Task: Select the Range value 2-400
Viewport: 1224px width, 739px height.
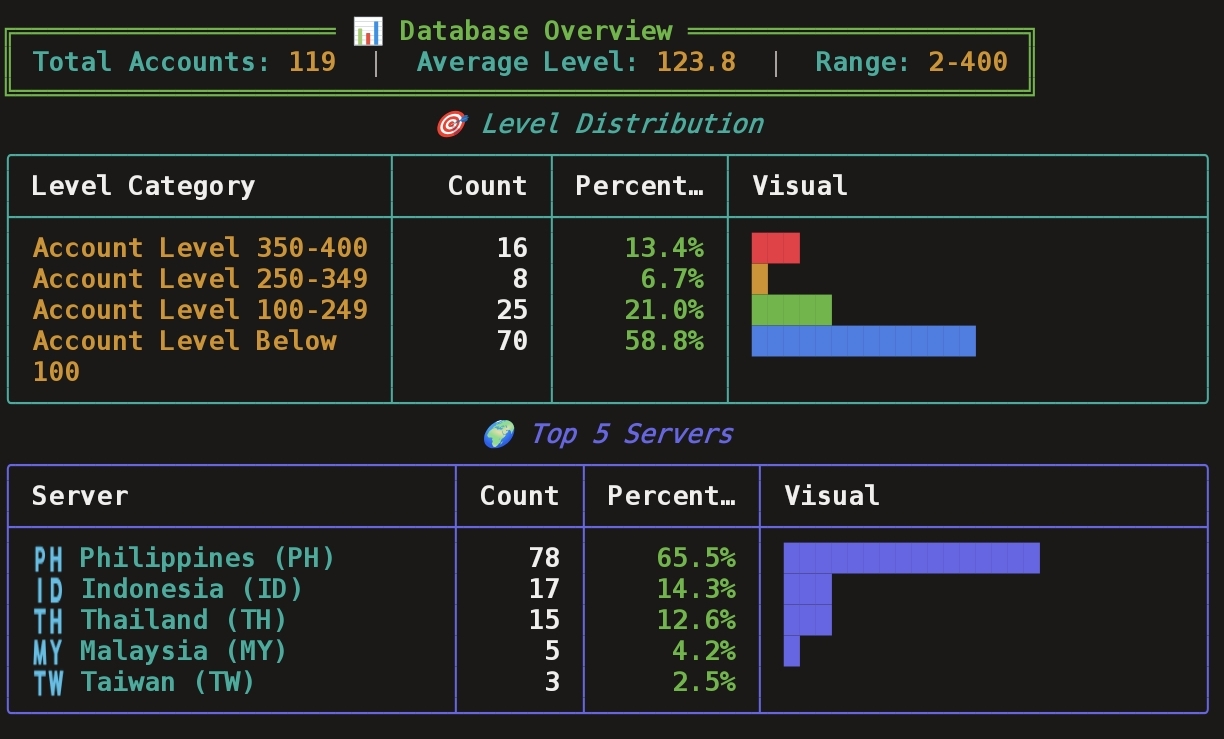Action: click(x=967, y=62)
